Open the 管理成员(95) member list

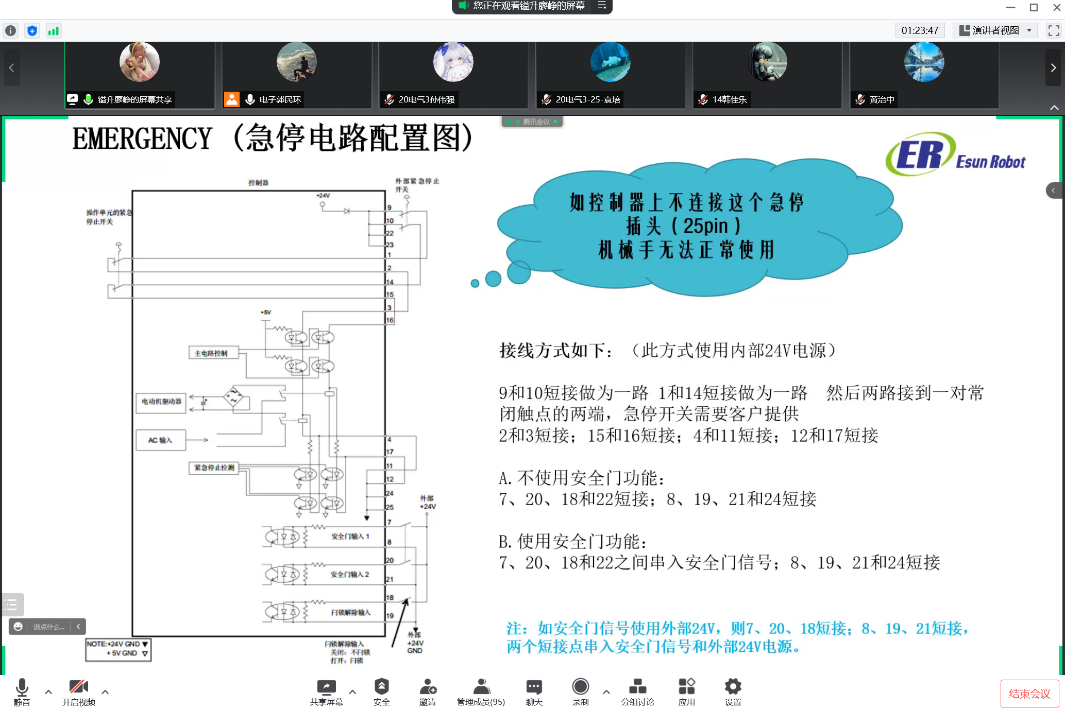(x=481, y=691)
